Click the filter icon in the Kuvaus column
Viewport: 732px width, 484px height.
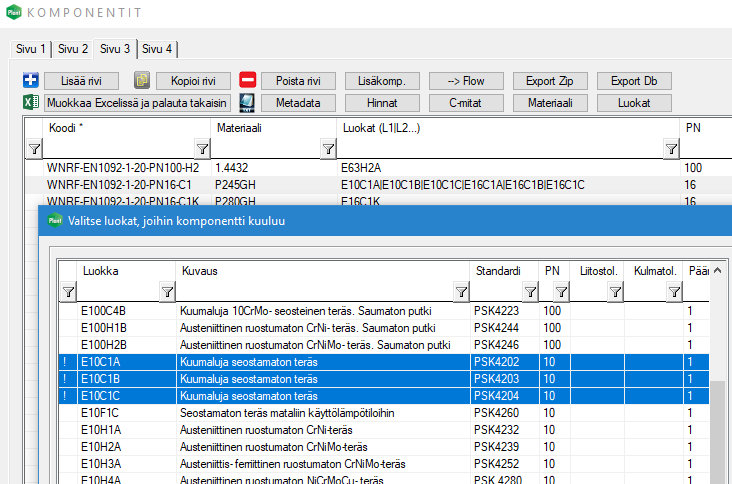point(461,292)
